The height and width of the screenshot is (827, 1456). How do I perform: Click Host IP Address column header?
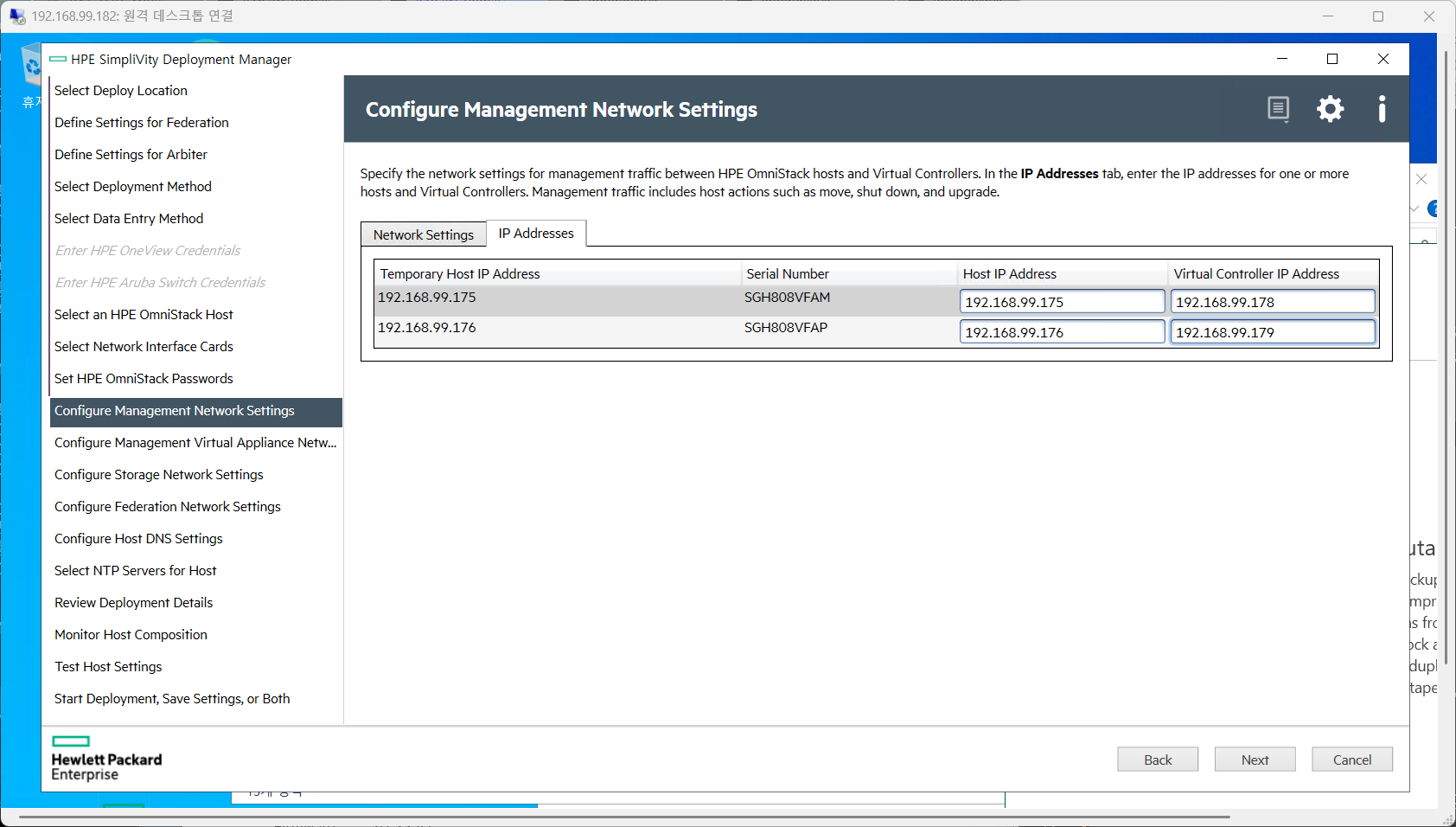click(x=1063, y=273)
